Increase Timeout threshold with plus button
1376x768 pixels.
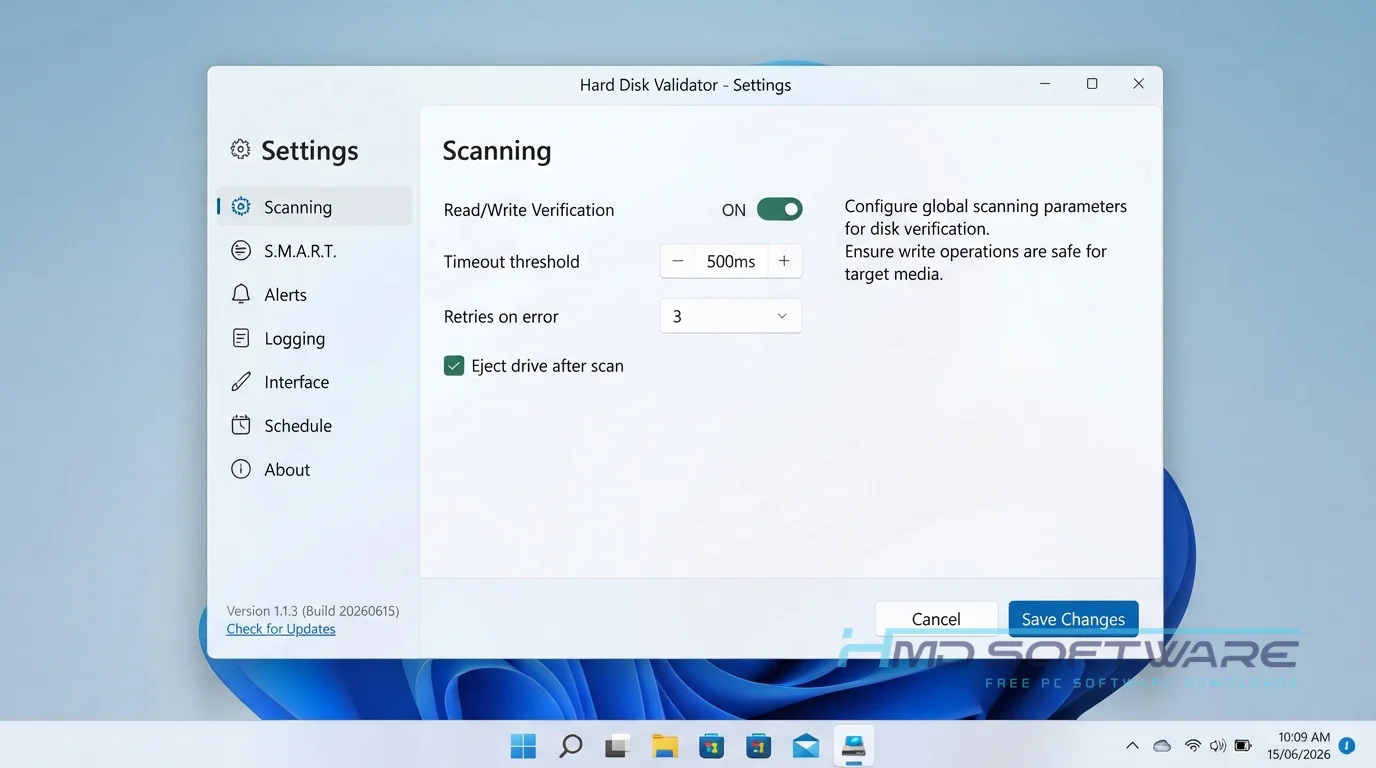pos(784,261)
